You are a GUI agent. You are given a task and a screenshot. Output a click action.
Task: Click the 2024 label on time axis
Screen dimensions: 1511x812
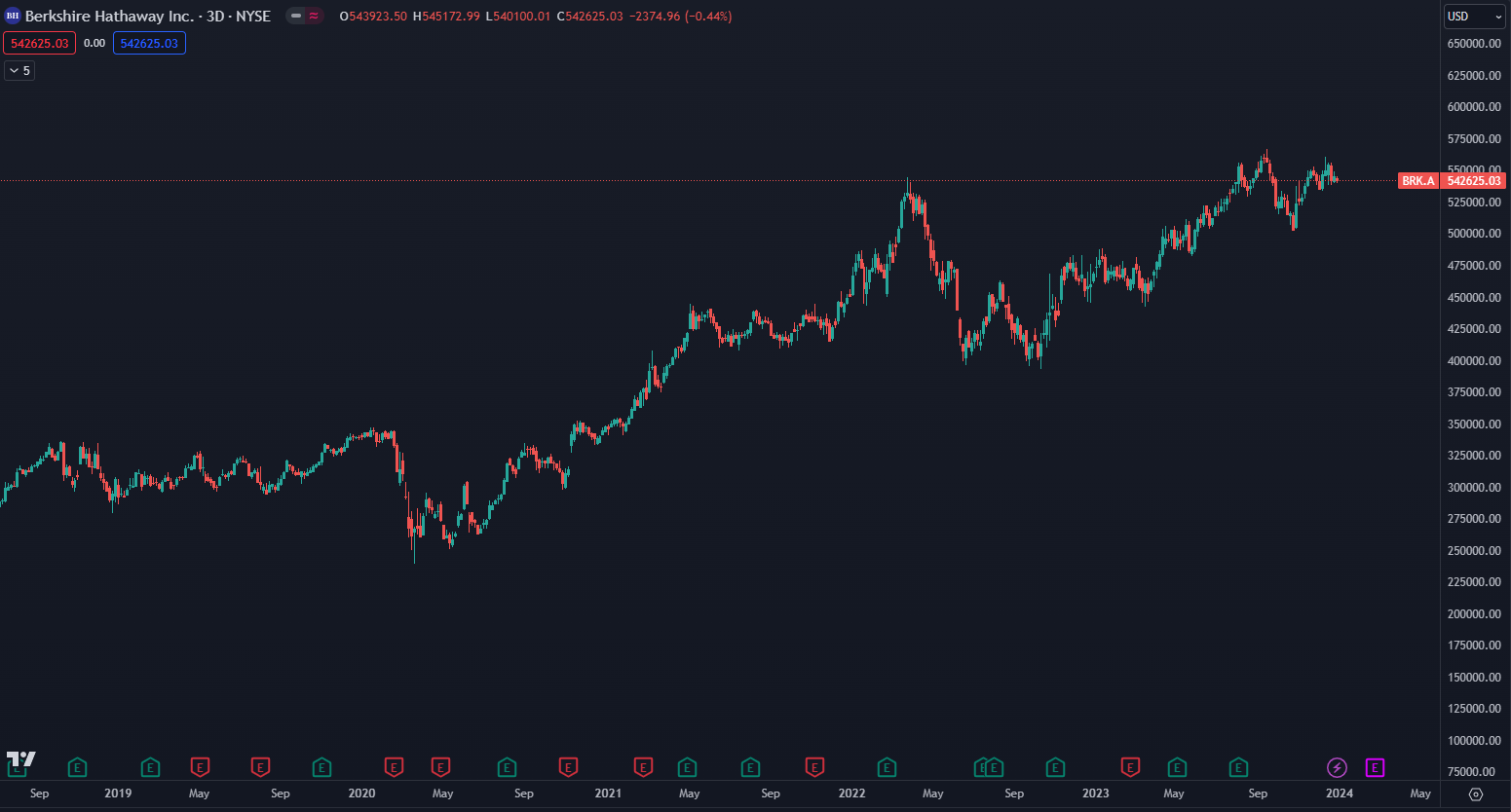pos(1339,794)
